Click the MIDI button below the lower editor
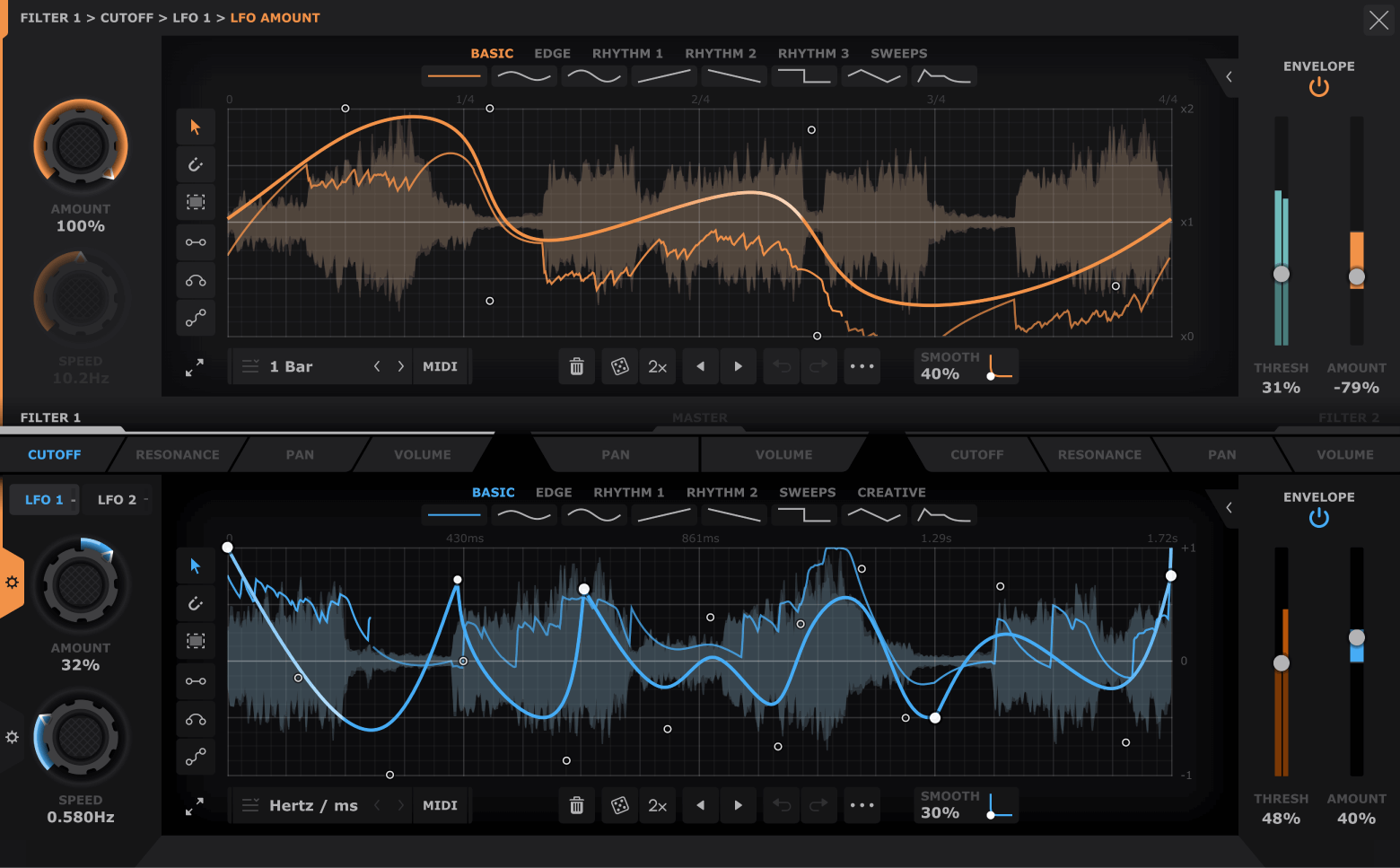Viewport: 1400px width, 868px height. pos(441,805)
